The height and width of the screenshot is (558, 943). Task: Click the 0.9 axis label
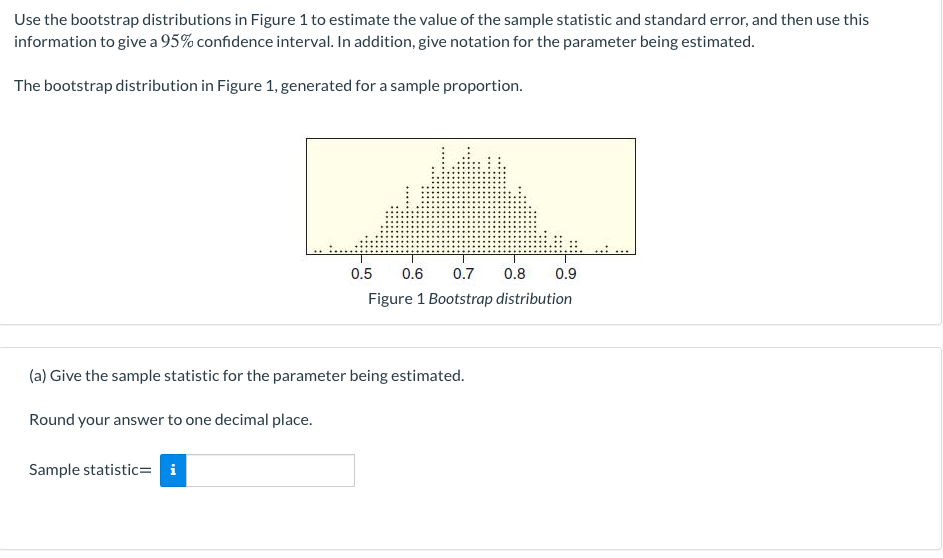565,274
